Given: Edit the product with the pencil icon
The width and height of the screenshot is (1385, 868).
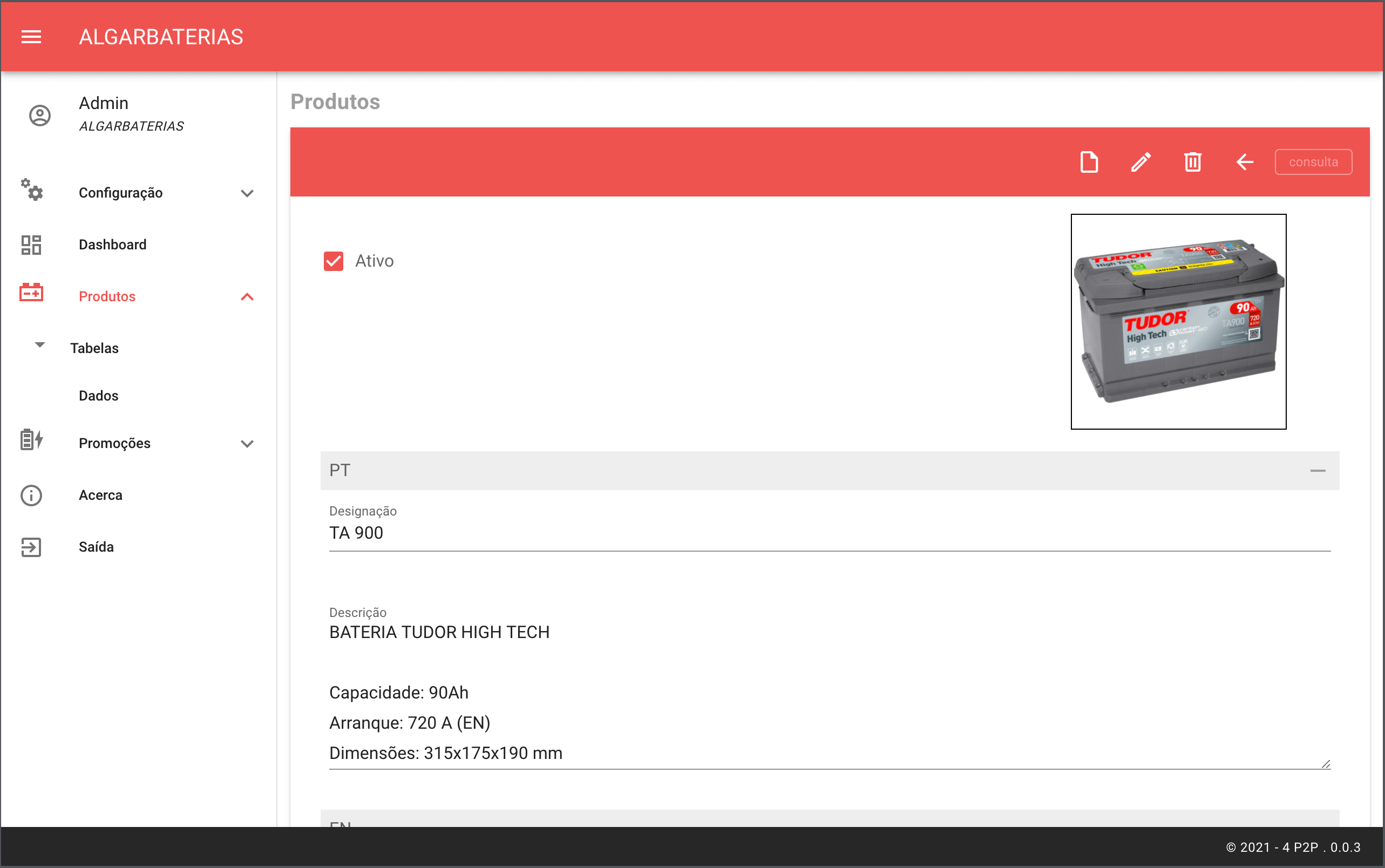Looking at the screenshot, I should (x=1140, y=162).
